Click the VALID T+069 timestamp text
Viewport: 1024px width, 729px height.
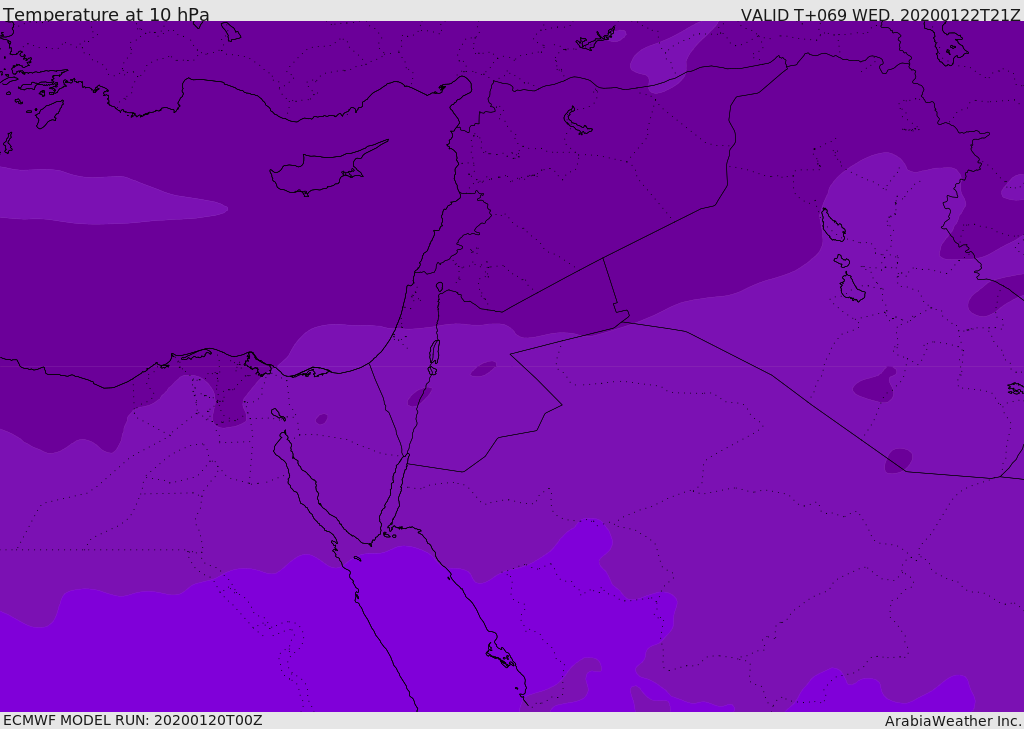coord(880,15)
